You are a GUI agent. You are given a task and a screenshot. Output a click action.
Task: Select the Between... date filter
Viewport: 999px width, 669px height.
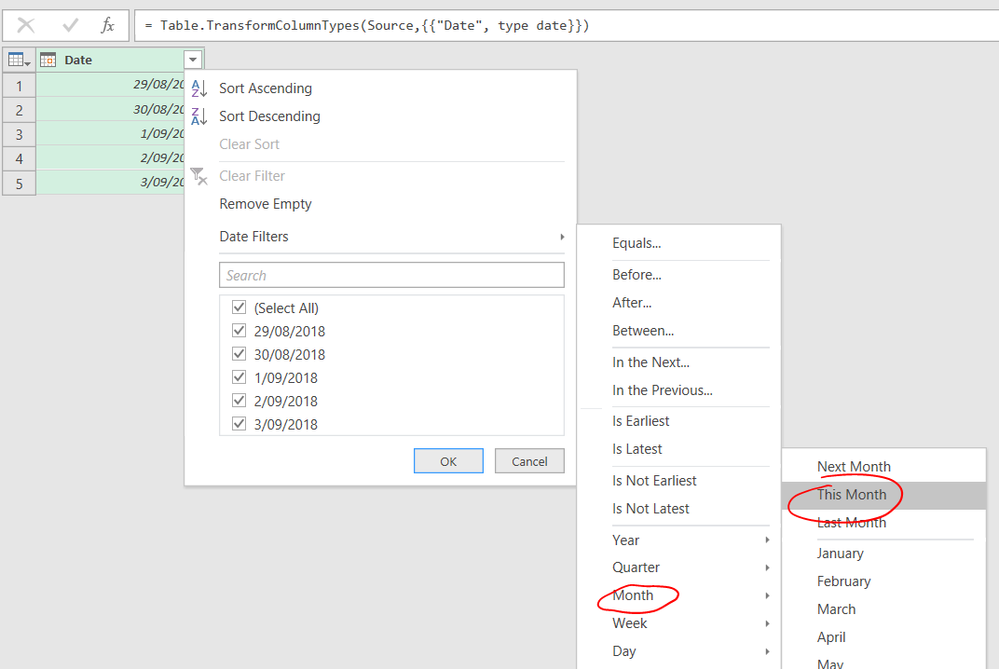coord(643,331)
